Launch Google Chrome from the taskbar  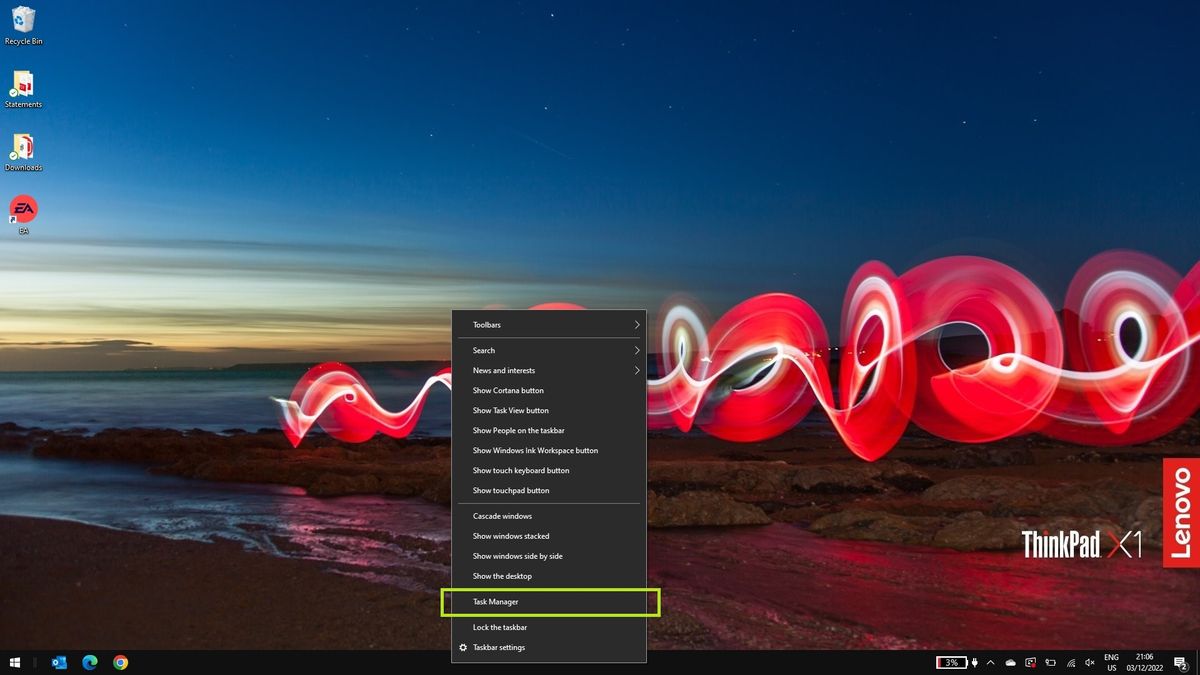coord(120,662)
